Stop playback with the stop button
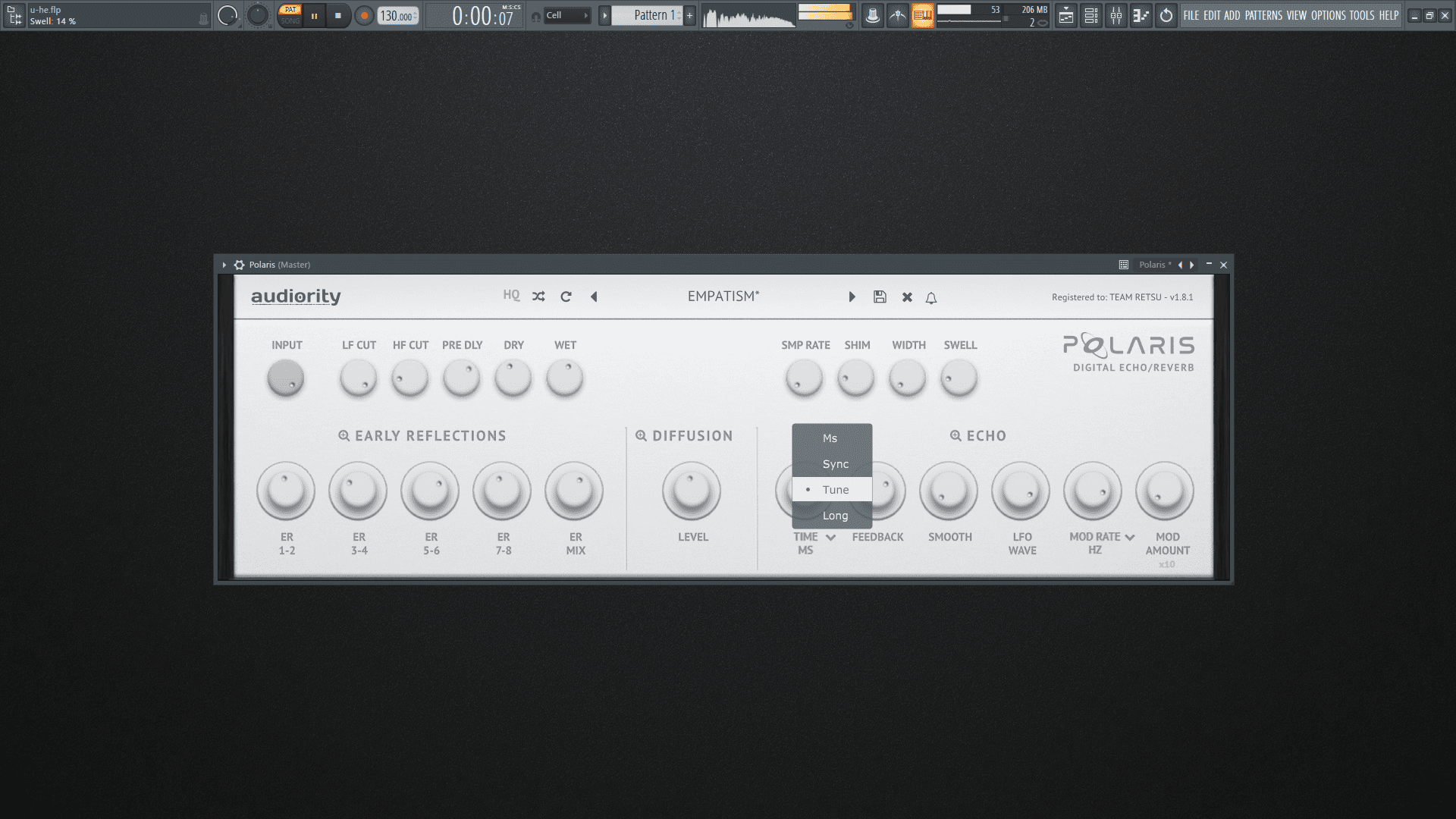 coord(338,15)
